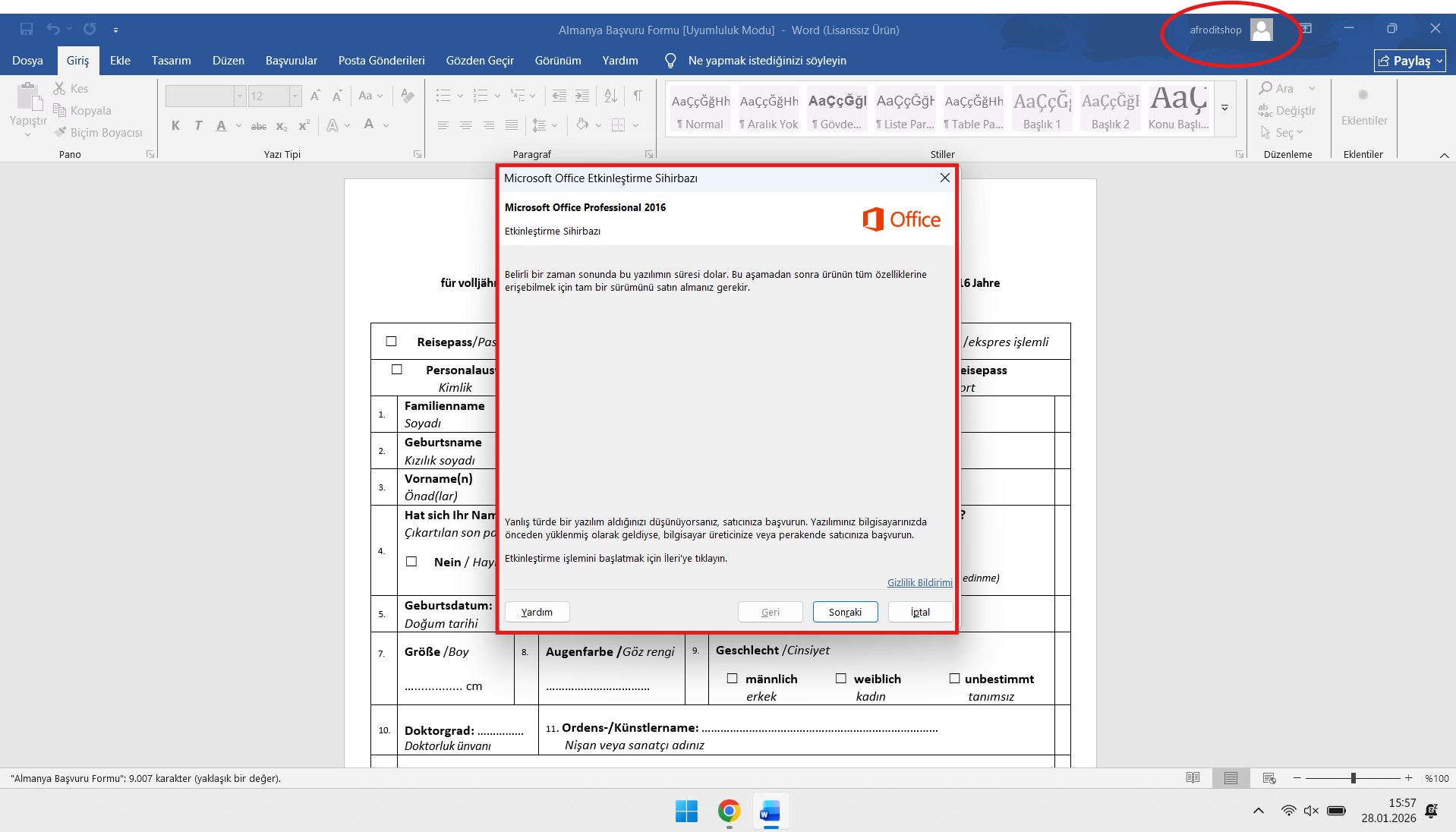Click the subscript x₂ icon
The height and width of the screenshot is (832, 1456).
(x=282, y=125)
